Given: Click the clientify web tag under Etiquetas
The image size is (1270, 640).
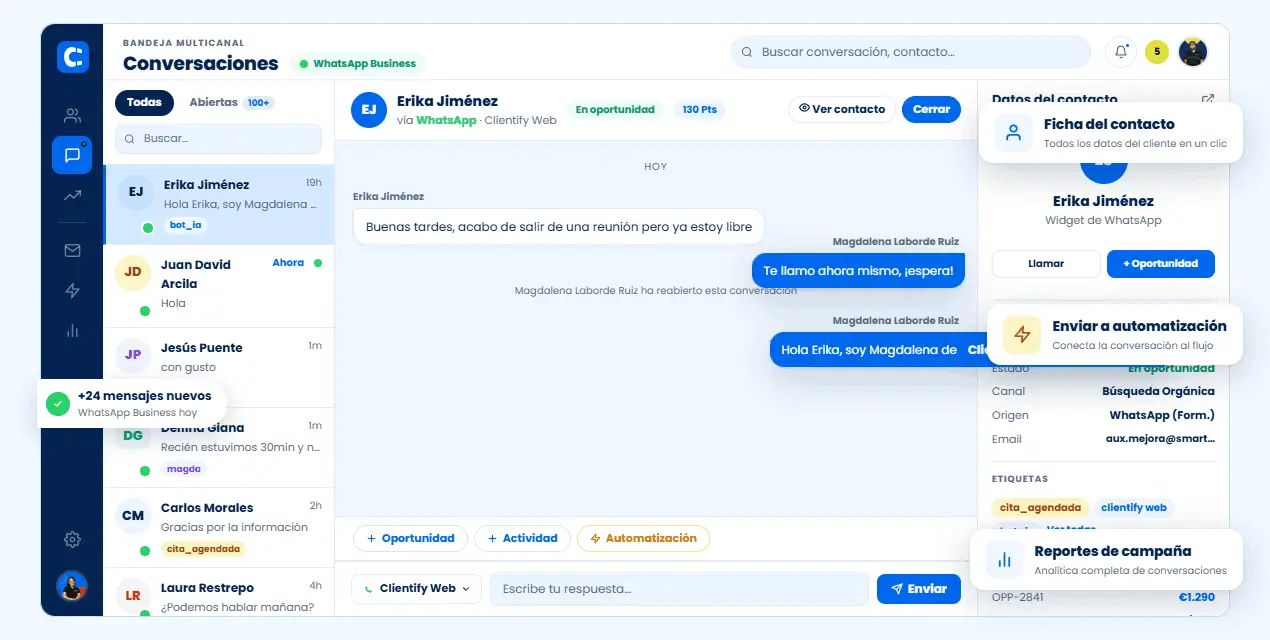Looking at the screenshot, I should [1134, 507].
